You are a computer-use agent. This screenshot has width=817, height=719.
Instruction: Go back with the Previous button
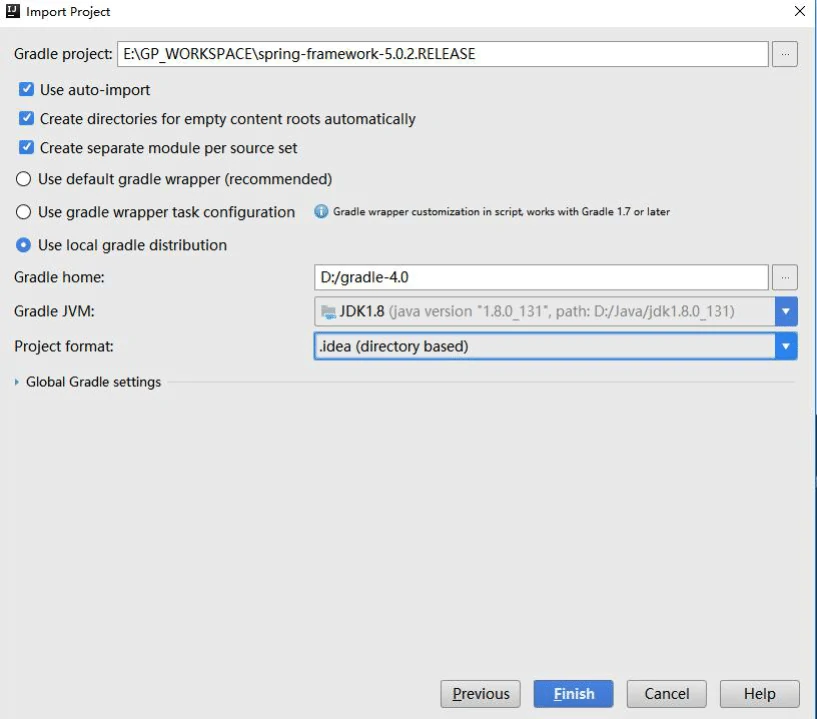(x=481, y=694)
